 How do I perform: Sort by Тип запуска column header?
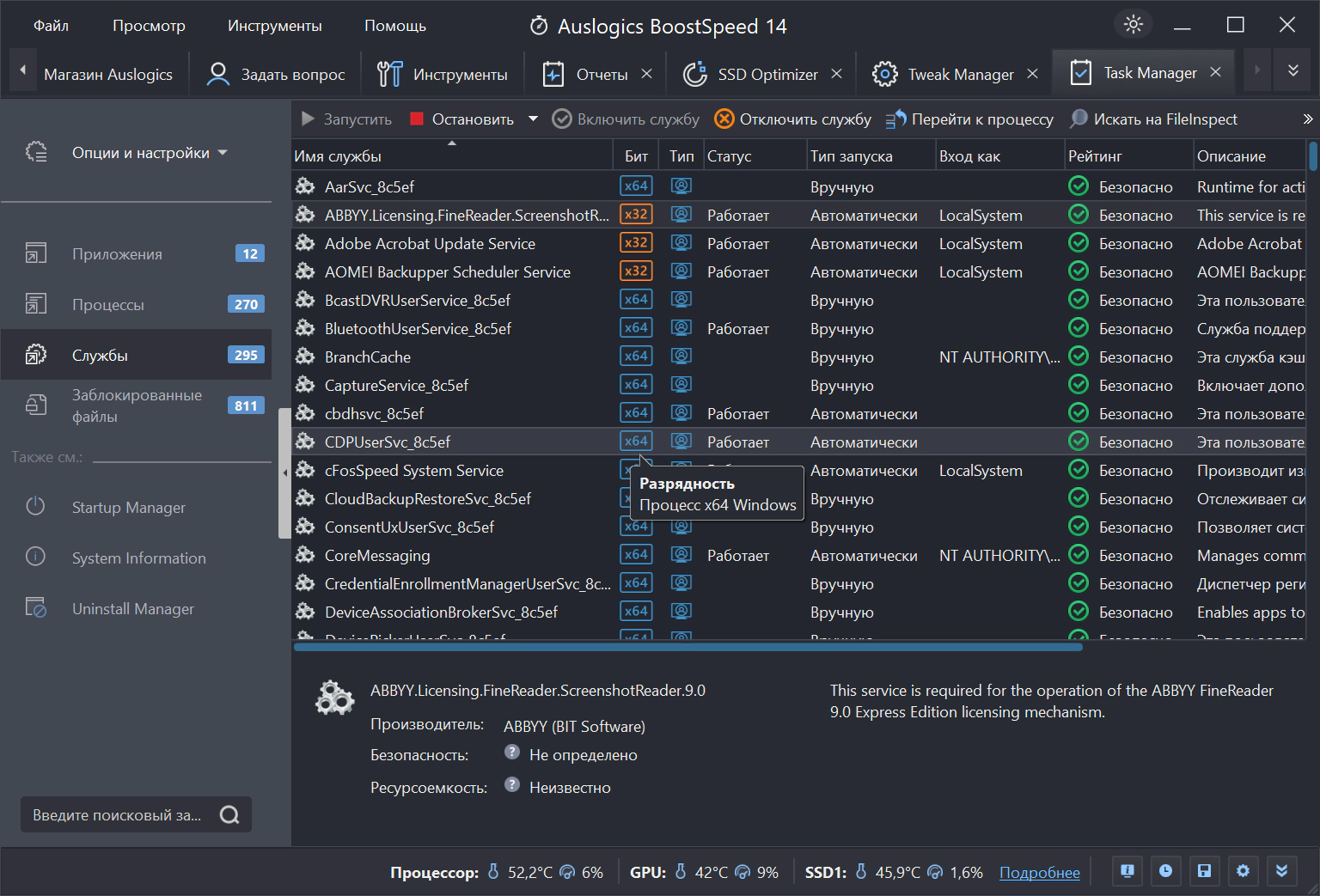click(x=871, y=156)
